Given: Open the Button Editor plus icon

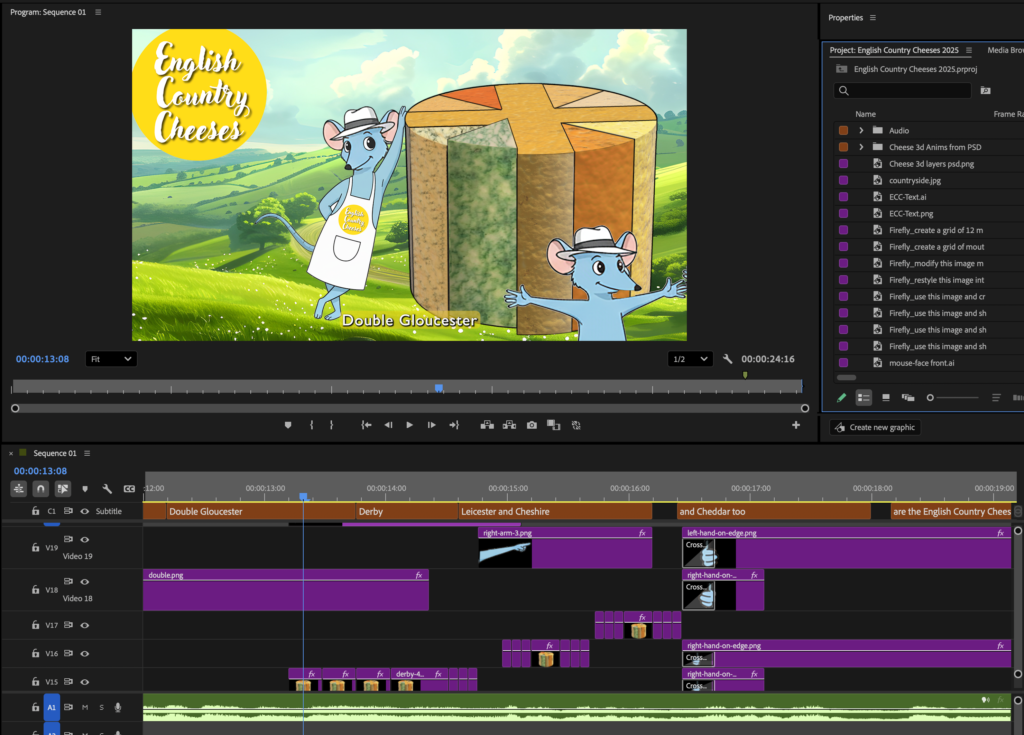Looking at the screenshot, I should click(x=796, y=425).
